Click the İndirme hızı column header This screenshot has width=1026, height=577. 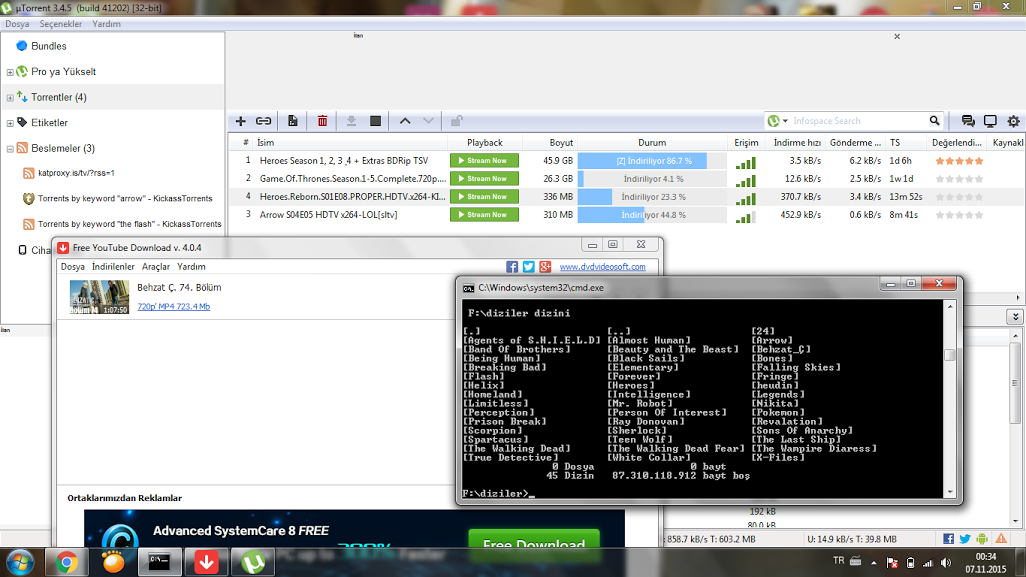click(797, 143)
